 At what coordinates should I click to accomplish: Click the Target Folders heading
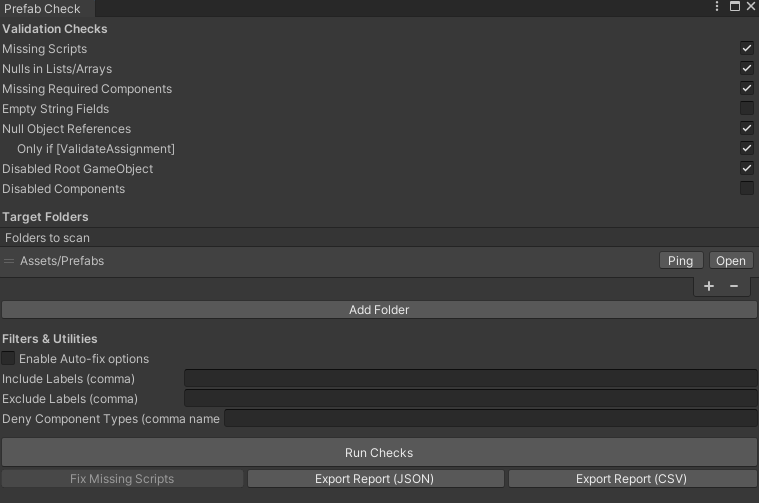[45, 217]
